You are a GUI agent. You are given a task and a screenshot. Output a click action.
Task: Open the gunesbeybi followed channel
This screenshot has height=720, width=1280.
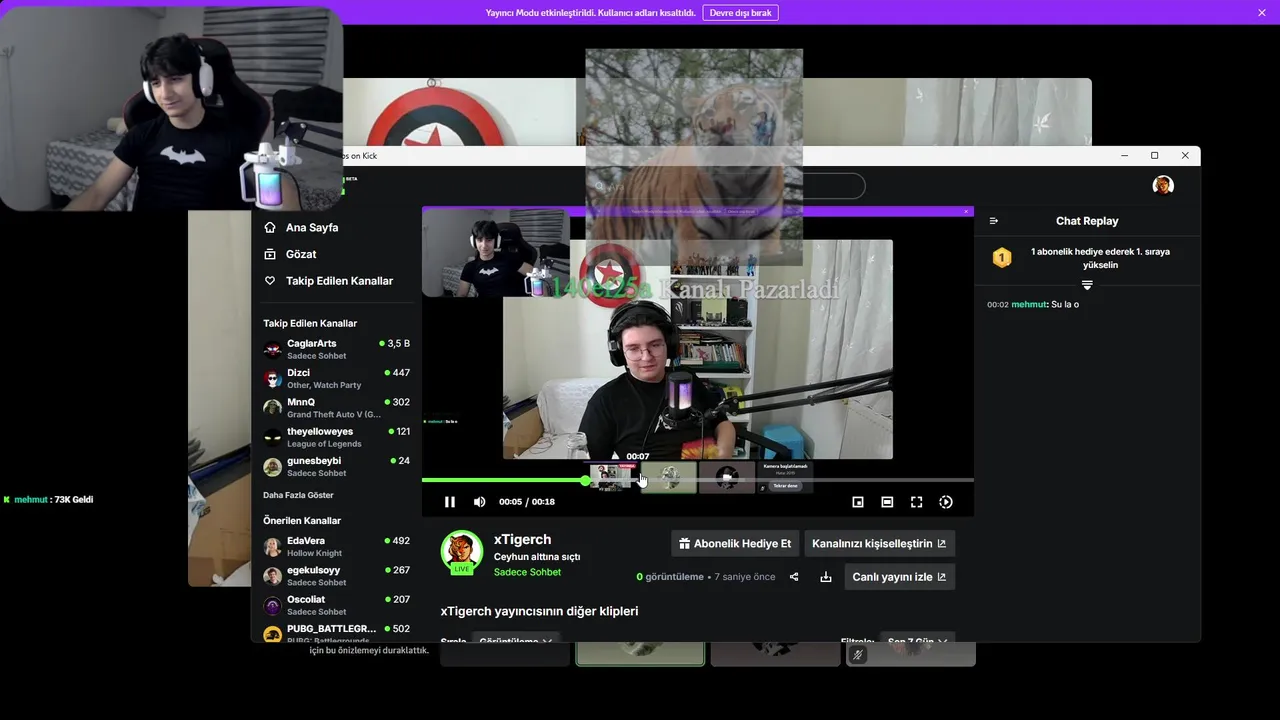point(336,466)
